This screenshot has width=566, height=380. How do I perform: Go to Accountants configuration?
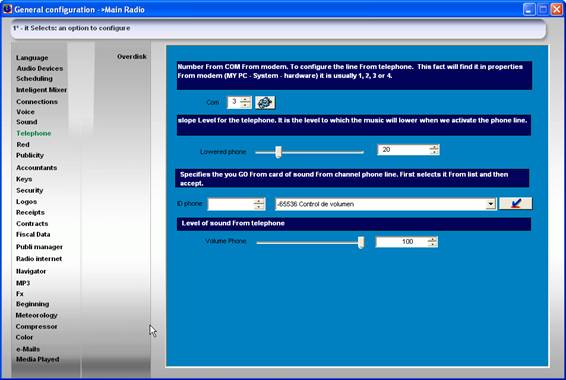(36, 168)
